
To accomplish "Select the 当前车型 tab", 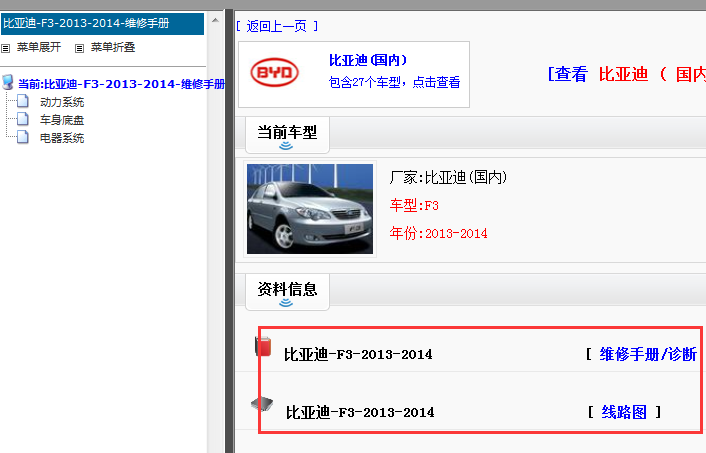I will pyautogui.click(x=287, y=135).
